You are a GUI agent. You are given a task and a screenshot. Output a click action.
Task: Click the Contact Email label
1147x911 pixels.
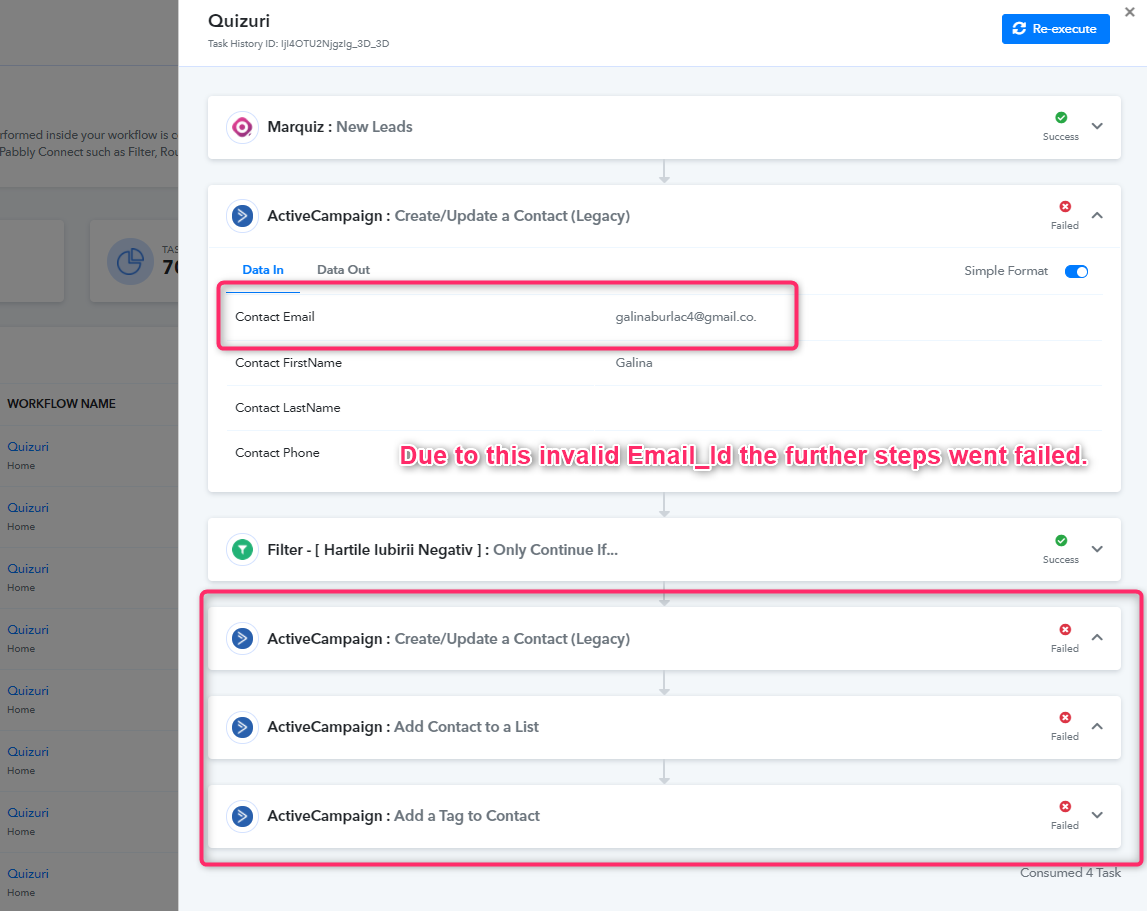pyautogui.click(x=274, y=317)
